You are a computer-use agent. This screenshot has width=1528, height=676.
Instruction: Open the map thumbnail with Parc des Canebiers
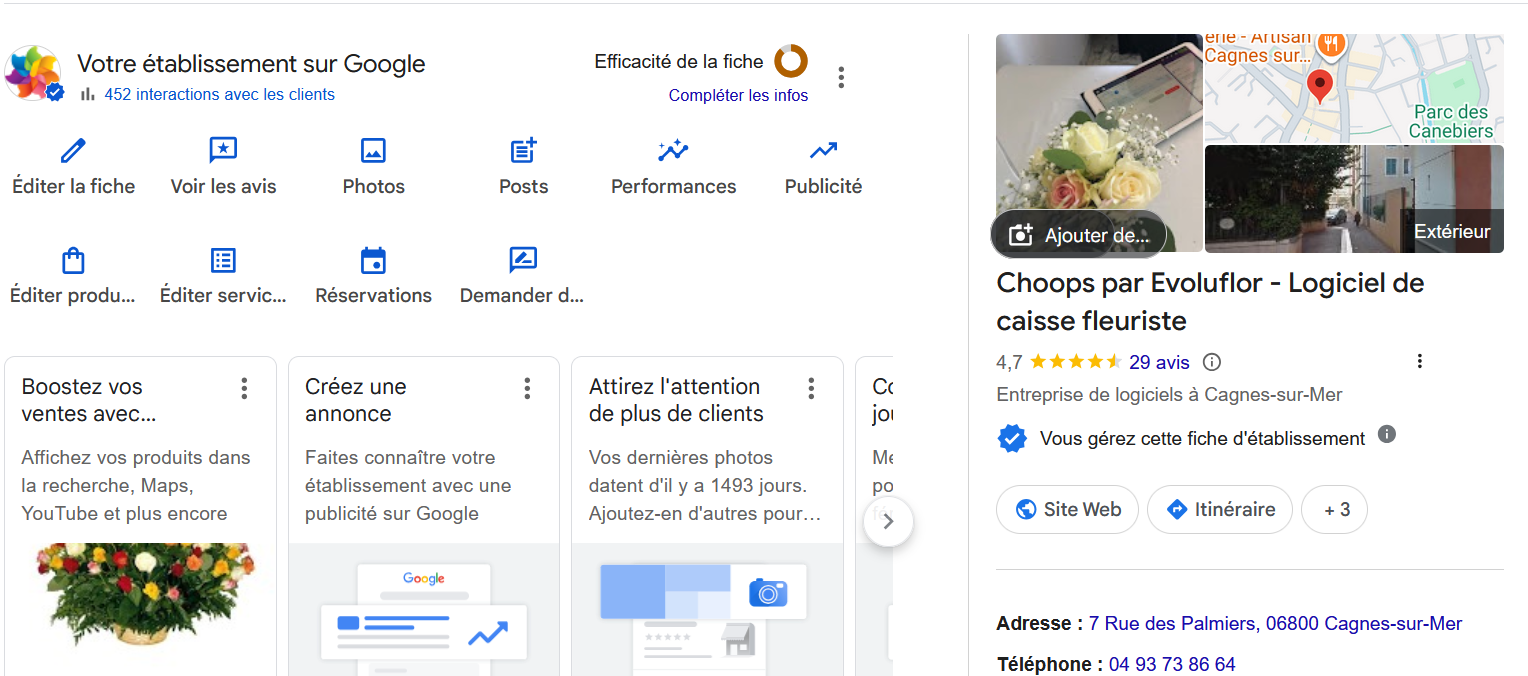pos(1354,88)
